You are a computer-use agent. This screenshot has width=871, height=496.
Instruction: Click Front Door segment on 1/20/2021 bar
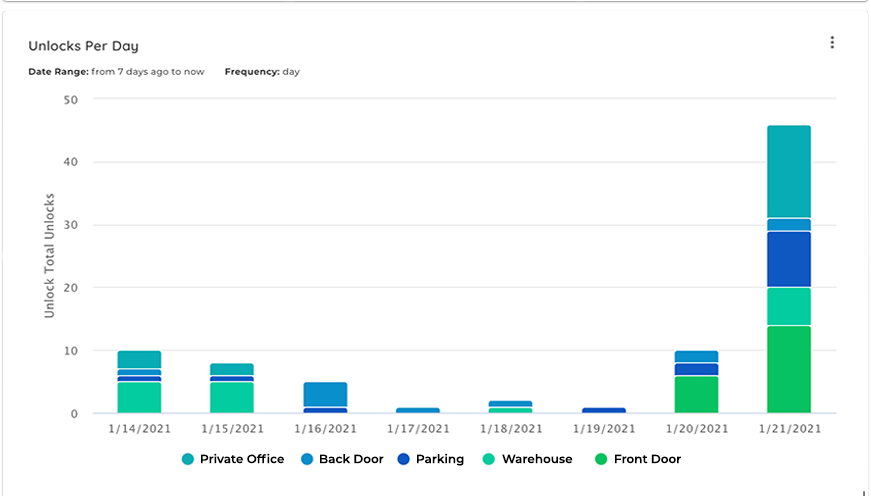(696, 394)
